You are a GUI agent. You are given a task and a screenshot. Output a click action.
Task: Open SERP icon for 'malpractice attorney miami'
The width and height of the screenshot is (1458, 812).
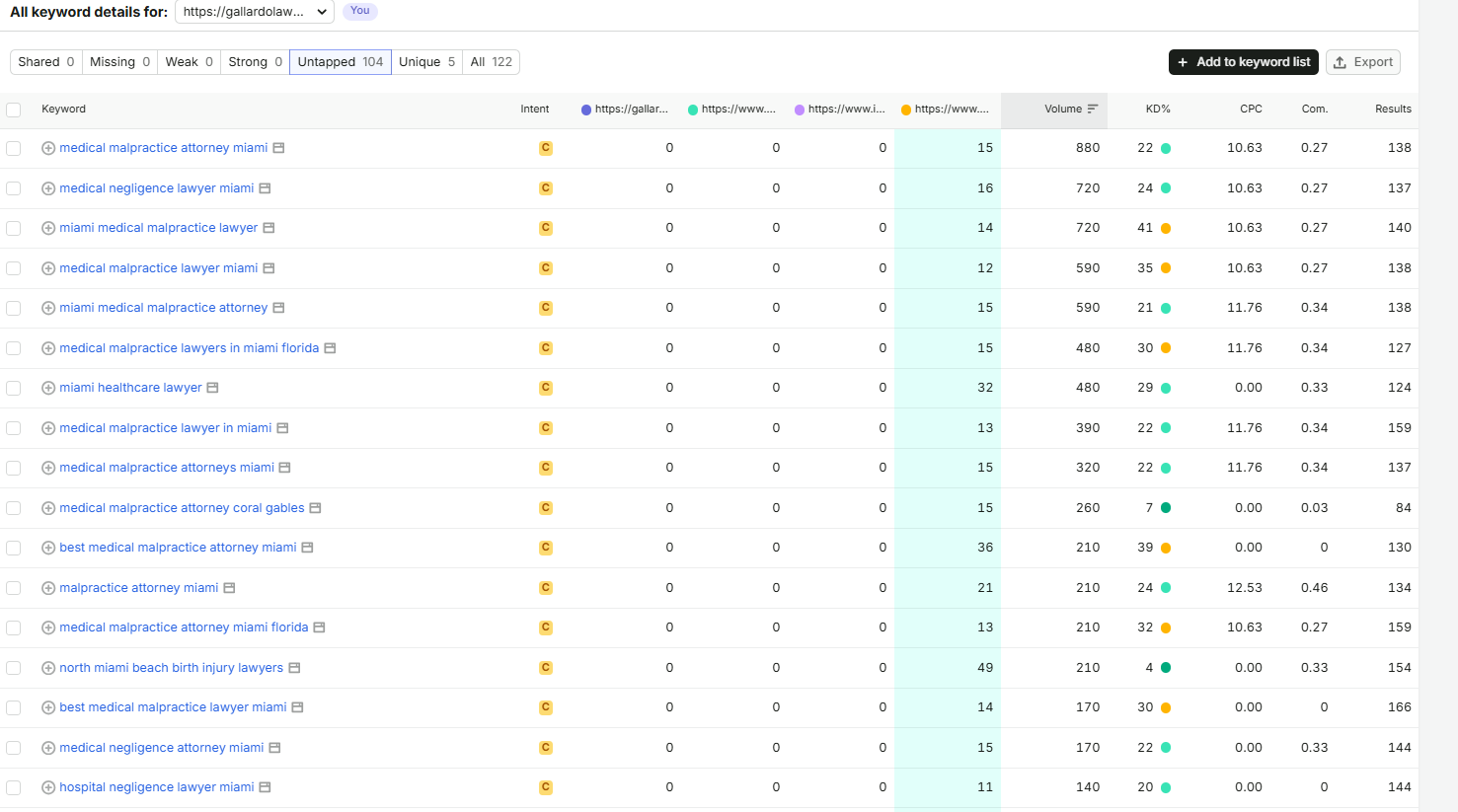pos(229,588)
